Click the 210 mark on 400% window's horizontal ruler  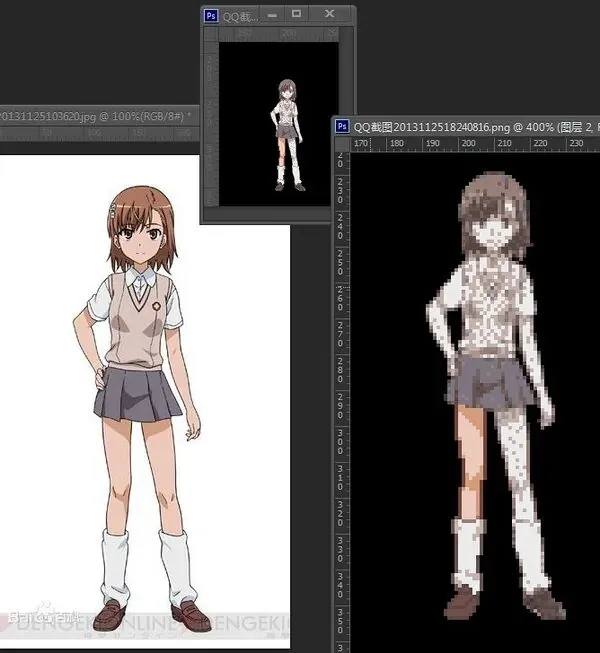coord(504,143)
